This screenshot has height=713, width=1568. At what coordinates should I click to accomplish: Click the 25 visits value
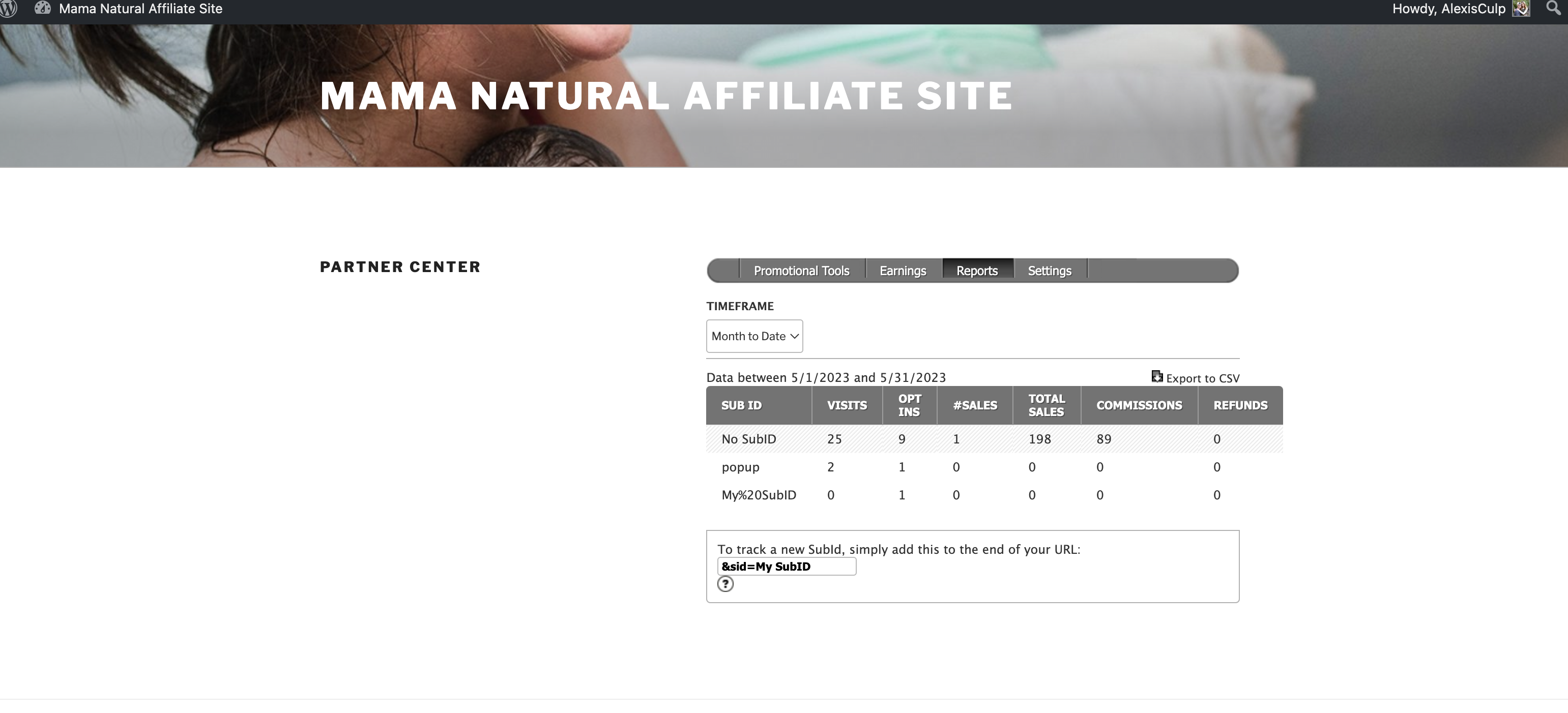pyautogui.click(x=834, y=439)
